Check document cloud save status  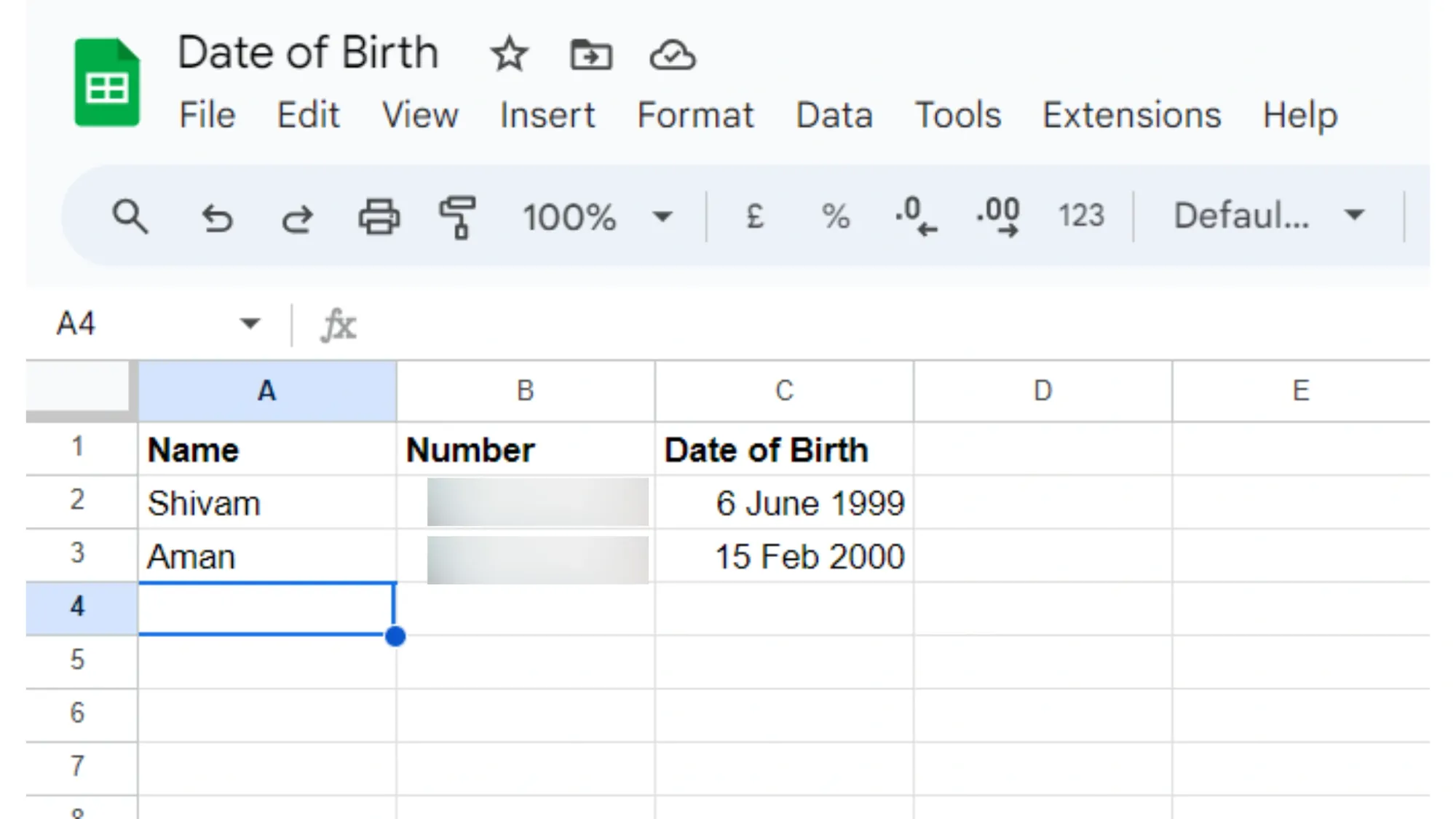(x=671, y=54)
